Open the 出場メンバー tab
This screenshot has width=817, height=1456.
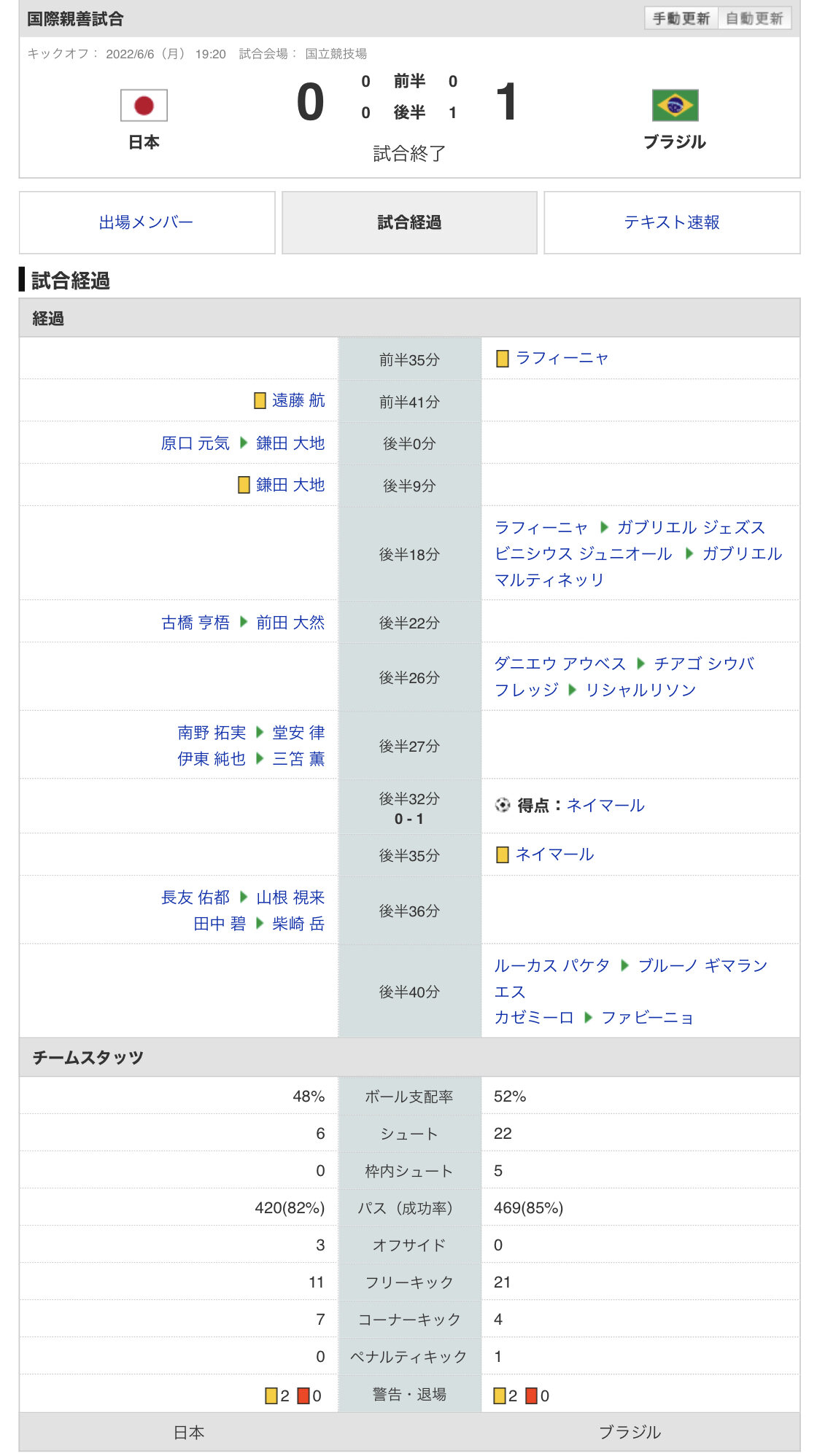point(147,222)
